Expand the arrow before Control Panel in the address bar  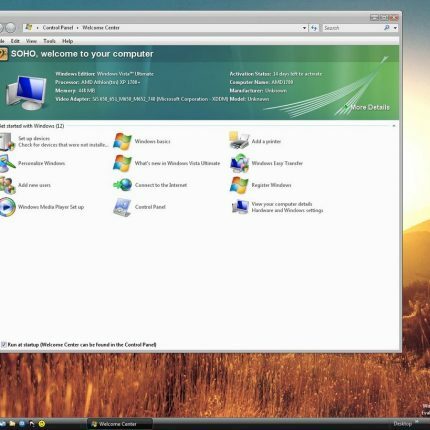tap(38, 28)
